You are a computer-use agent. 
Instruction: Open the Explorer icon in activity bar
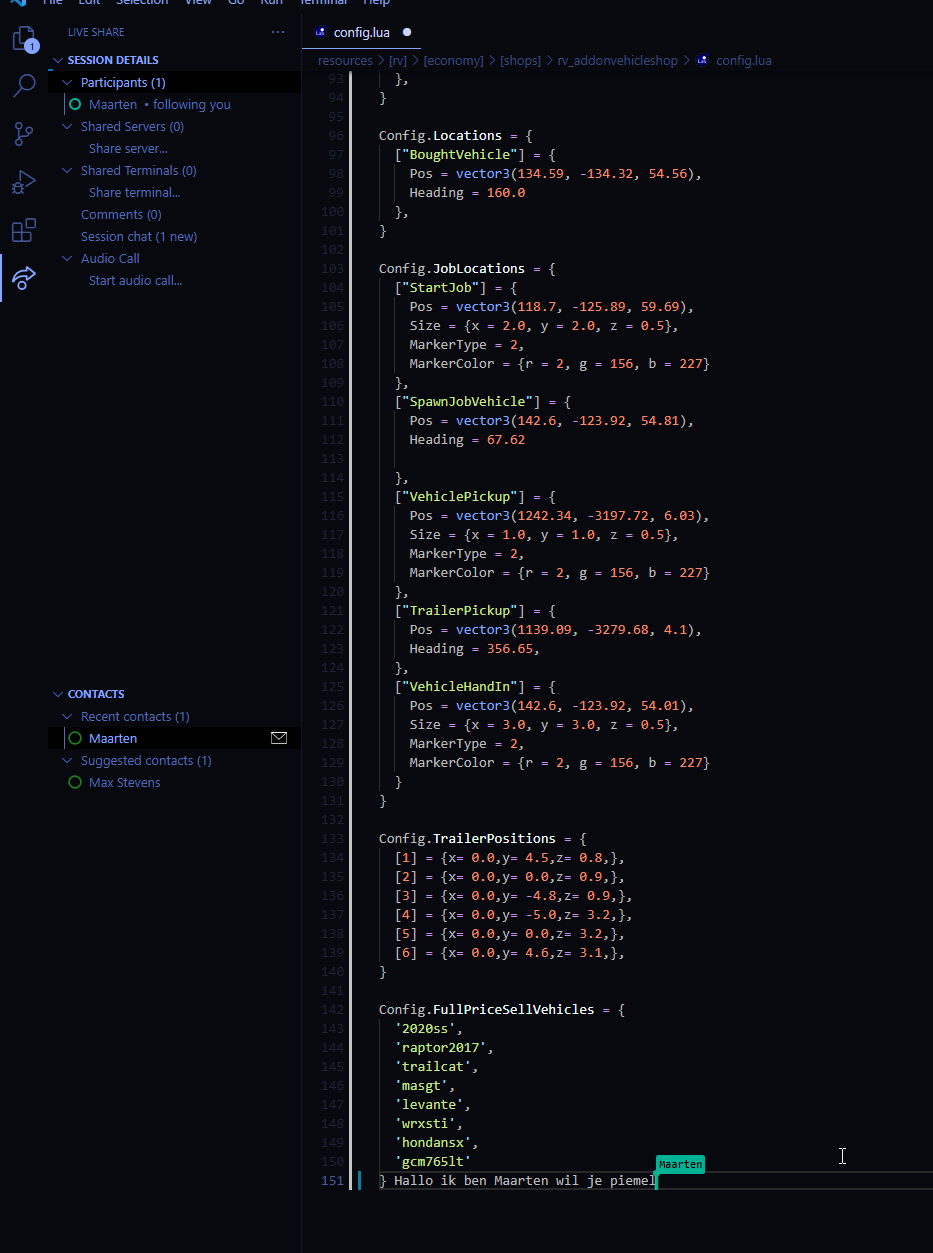coord(23,39)
